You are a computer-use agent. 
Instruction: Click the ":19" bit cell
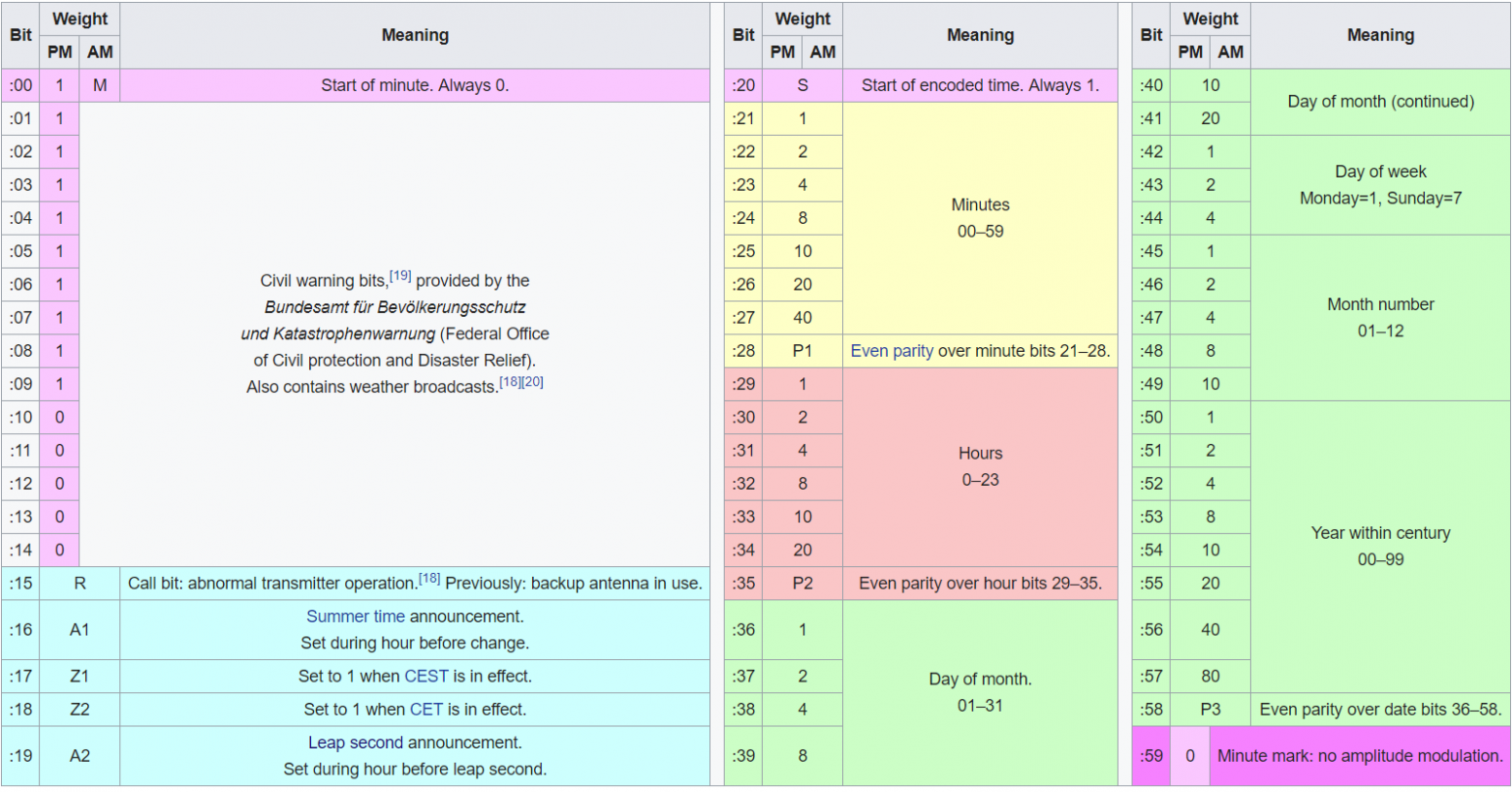pyautogui.click(x=21, y=756)
